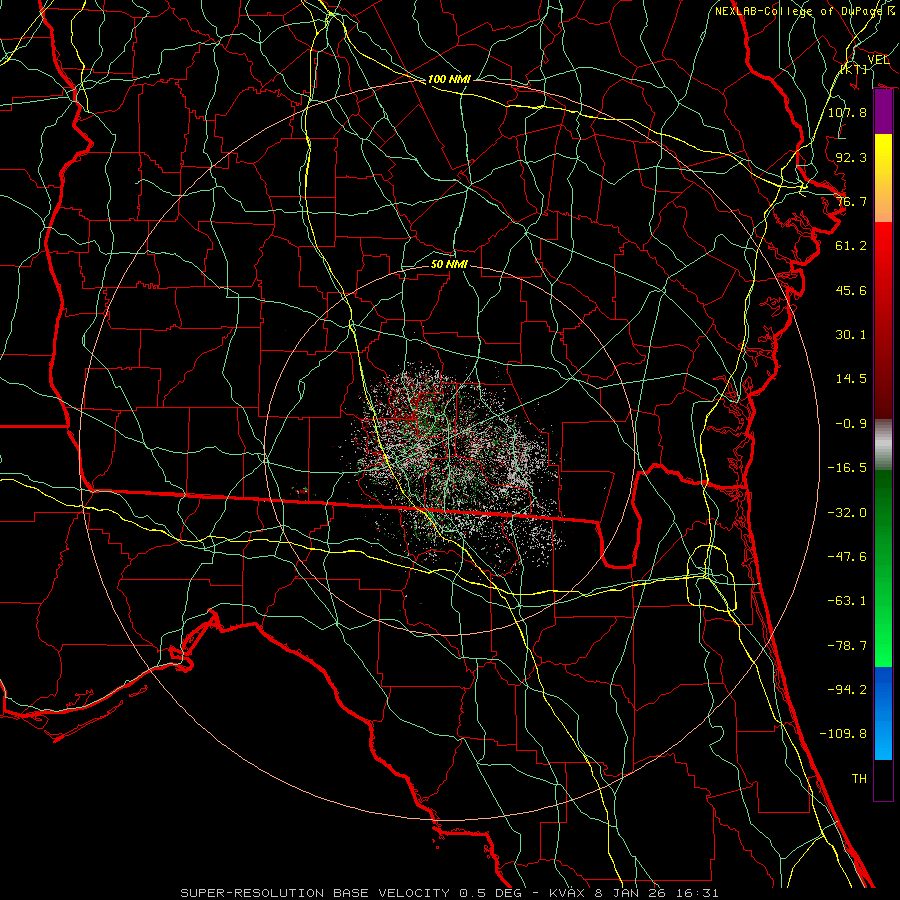Click the -78.7 legend value

coord(847,646)
